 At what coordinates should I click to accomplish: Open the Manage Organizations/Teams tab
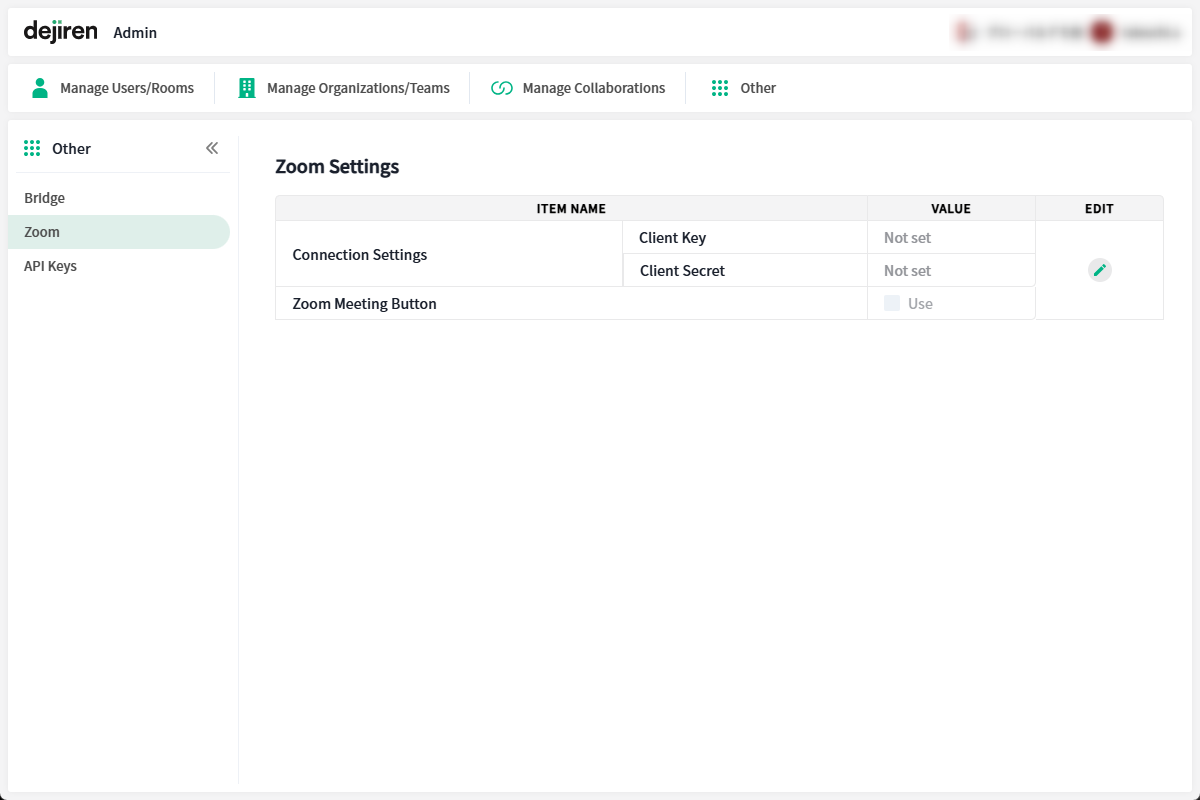(x=344, y=88)
